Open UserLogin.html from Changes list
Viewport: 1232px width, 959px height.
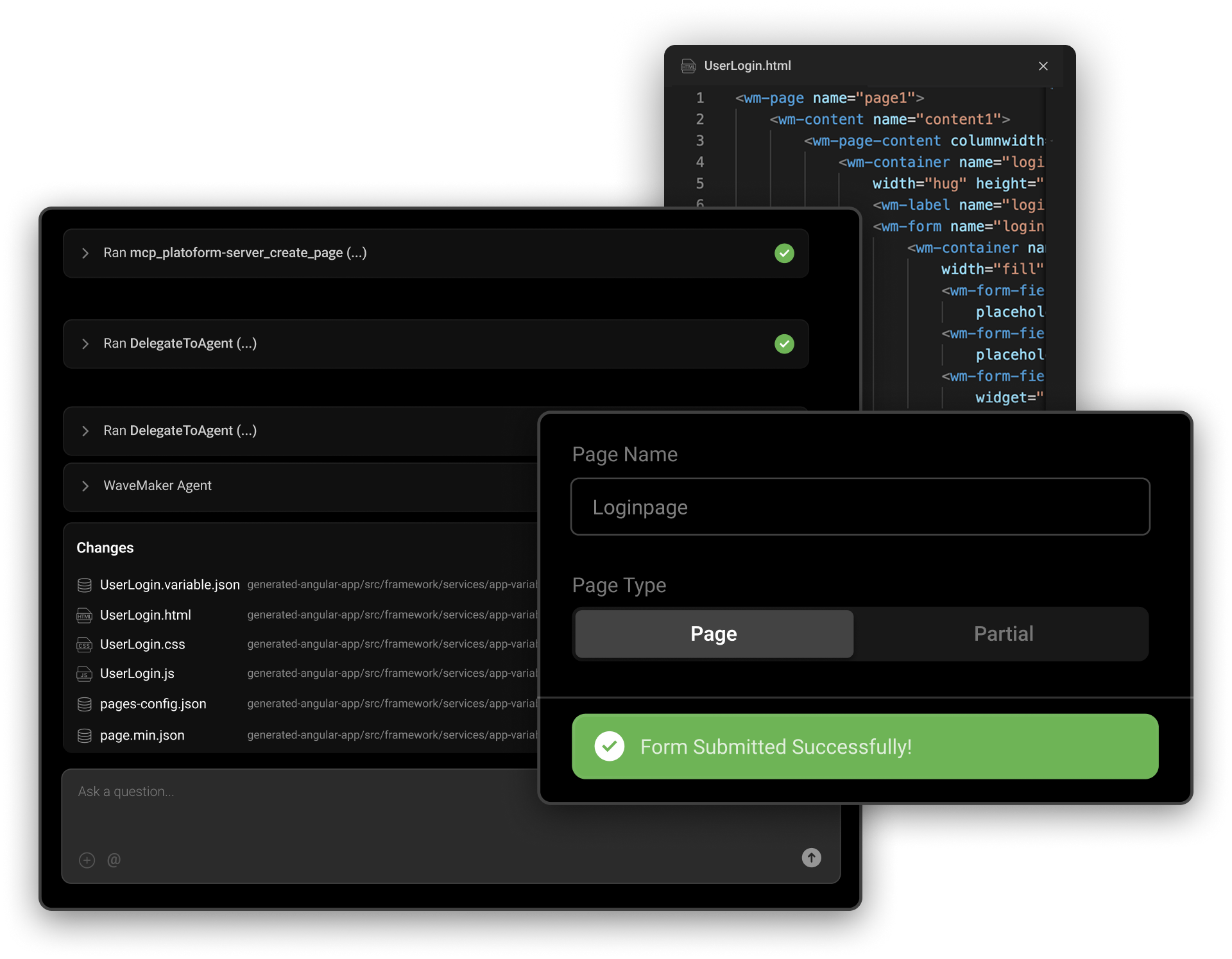pos(146,615)
